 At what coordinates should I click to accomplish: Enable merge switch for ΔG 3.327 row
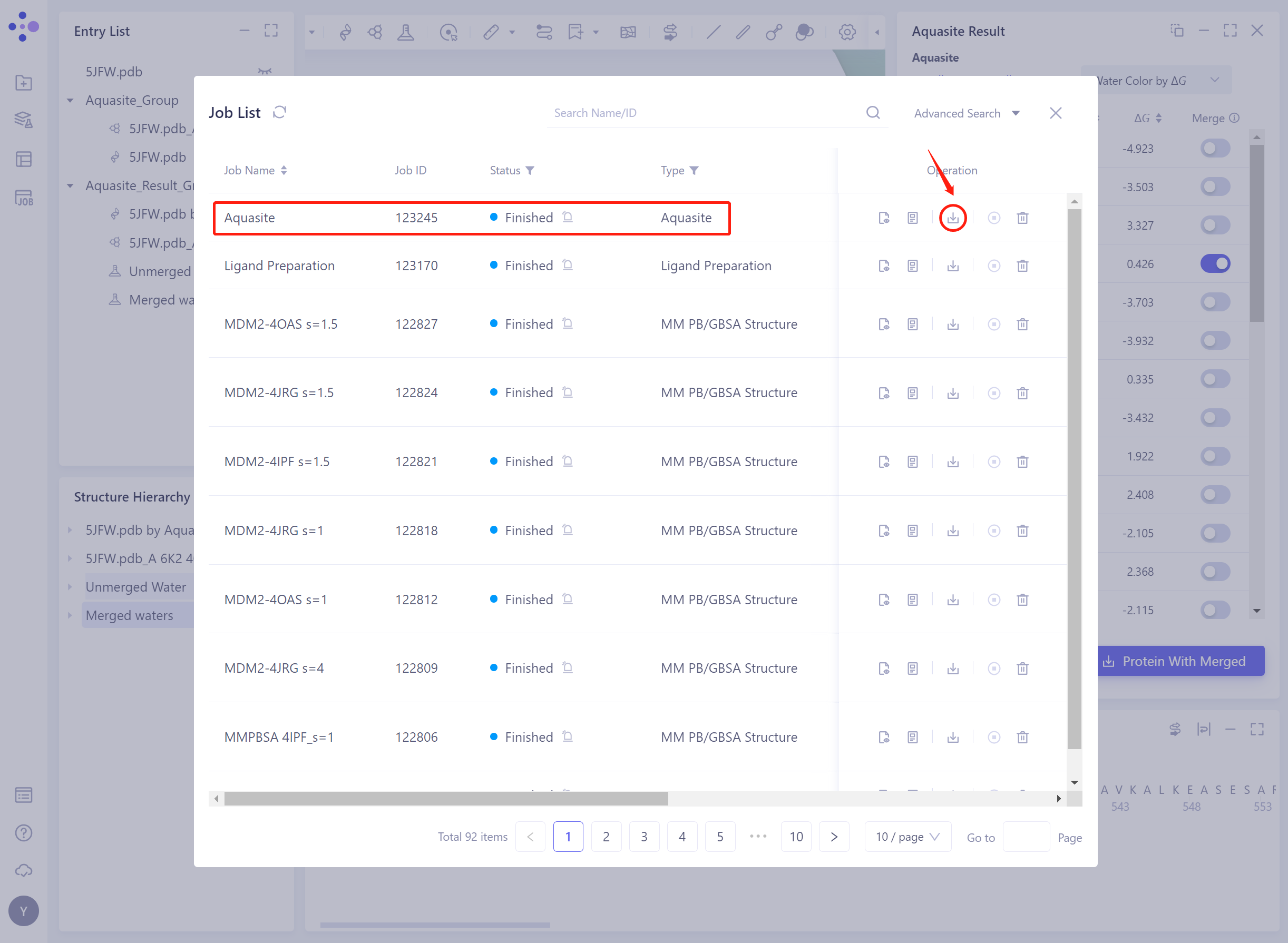coord(1214,225)
